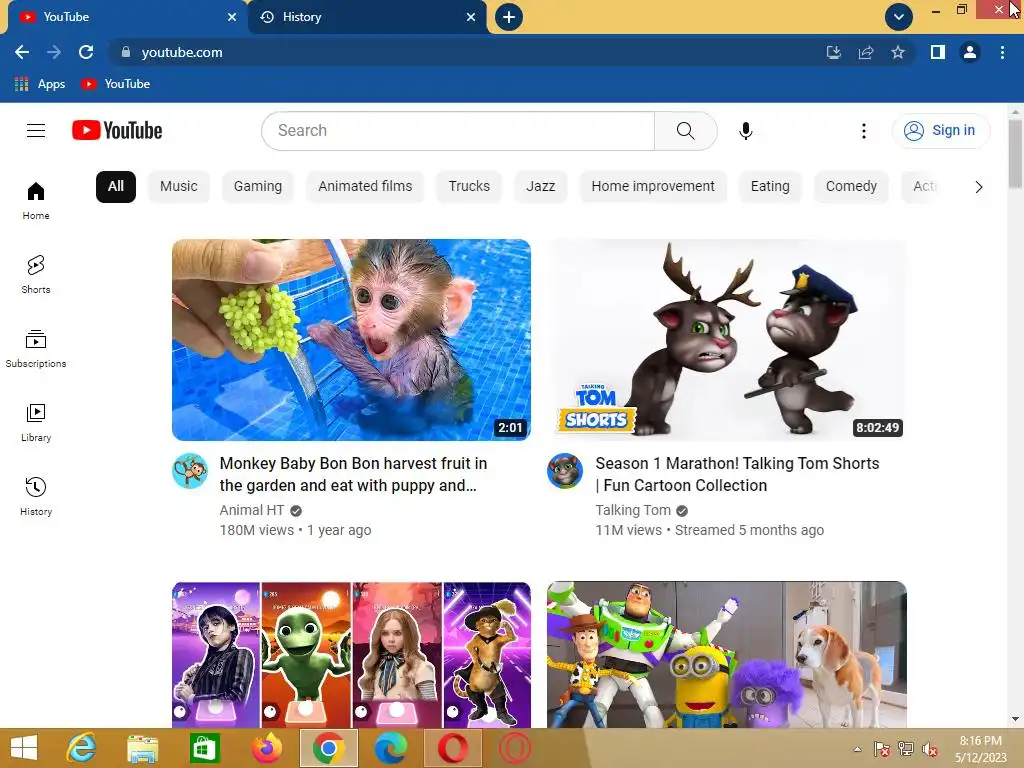The height and width of the screenshot is (768, 1024).
Task: Open Library in the sidebar
Action: [x=36, y=423]
